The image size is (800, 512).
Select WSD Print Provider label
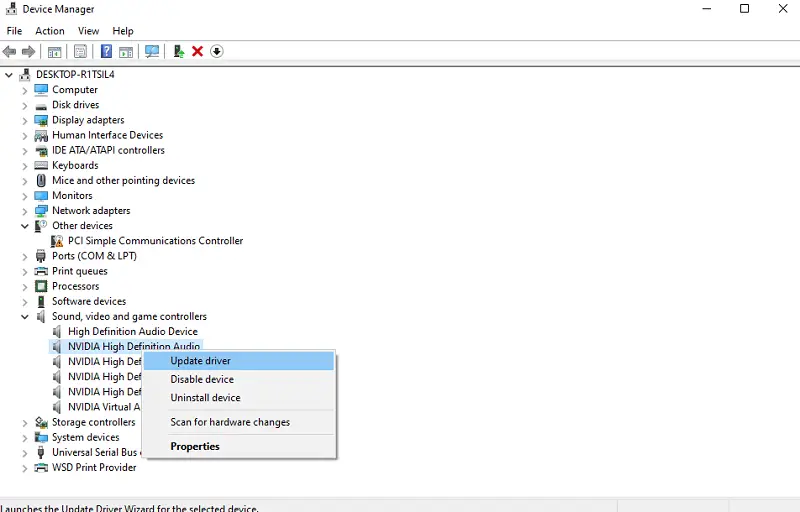point(94,468)
